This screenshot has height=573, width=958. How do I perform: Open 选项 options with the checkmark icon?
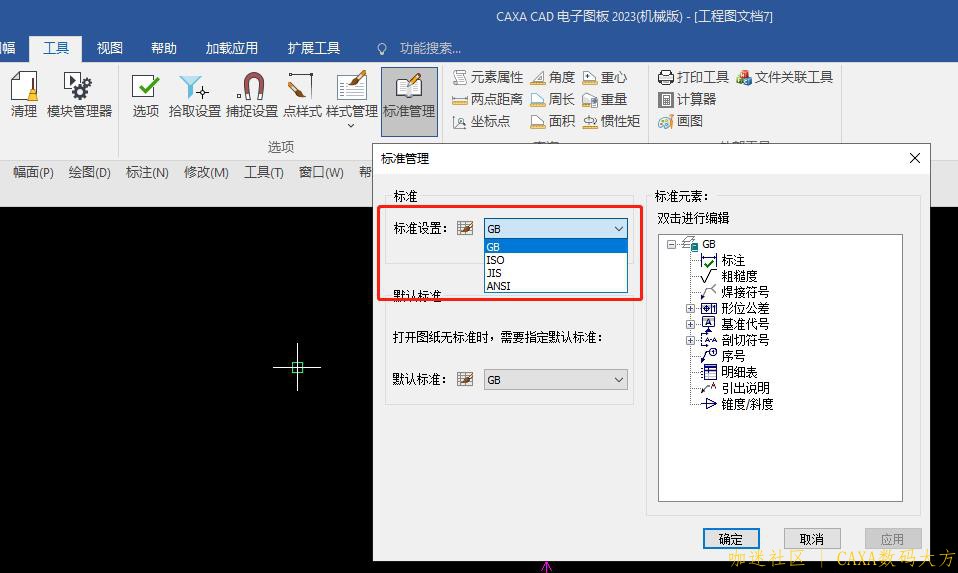coord(145,95)
